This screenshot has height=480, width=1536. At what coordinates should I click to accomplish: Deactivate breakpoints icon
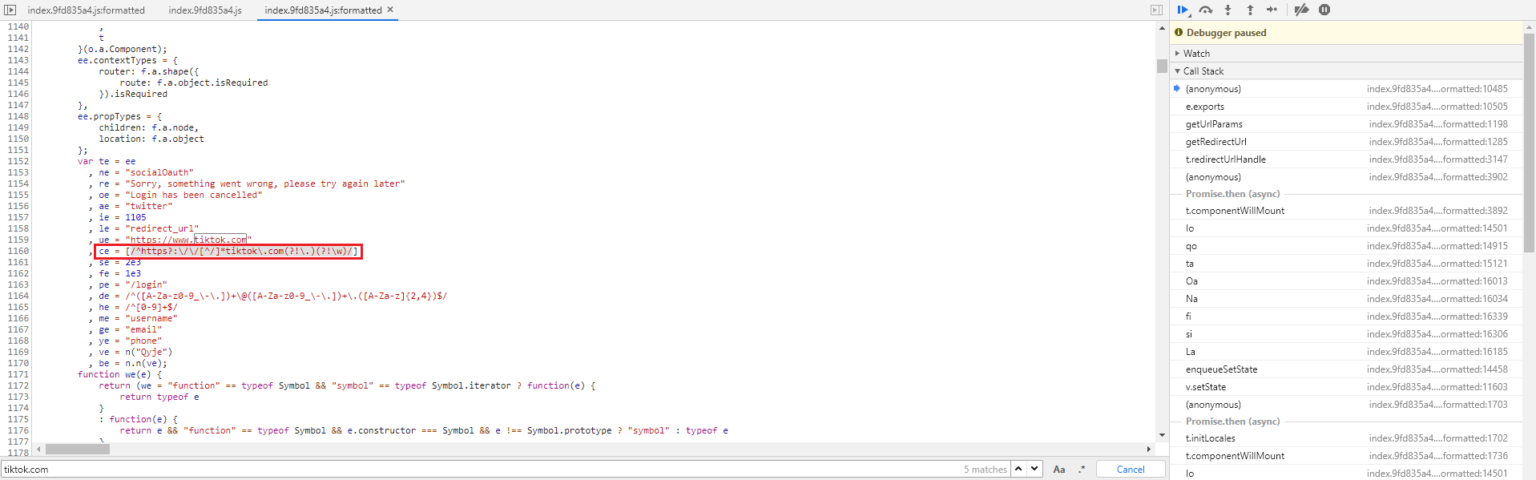pyautogui.click(x=1301, y=10)
